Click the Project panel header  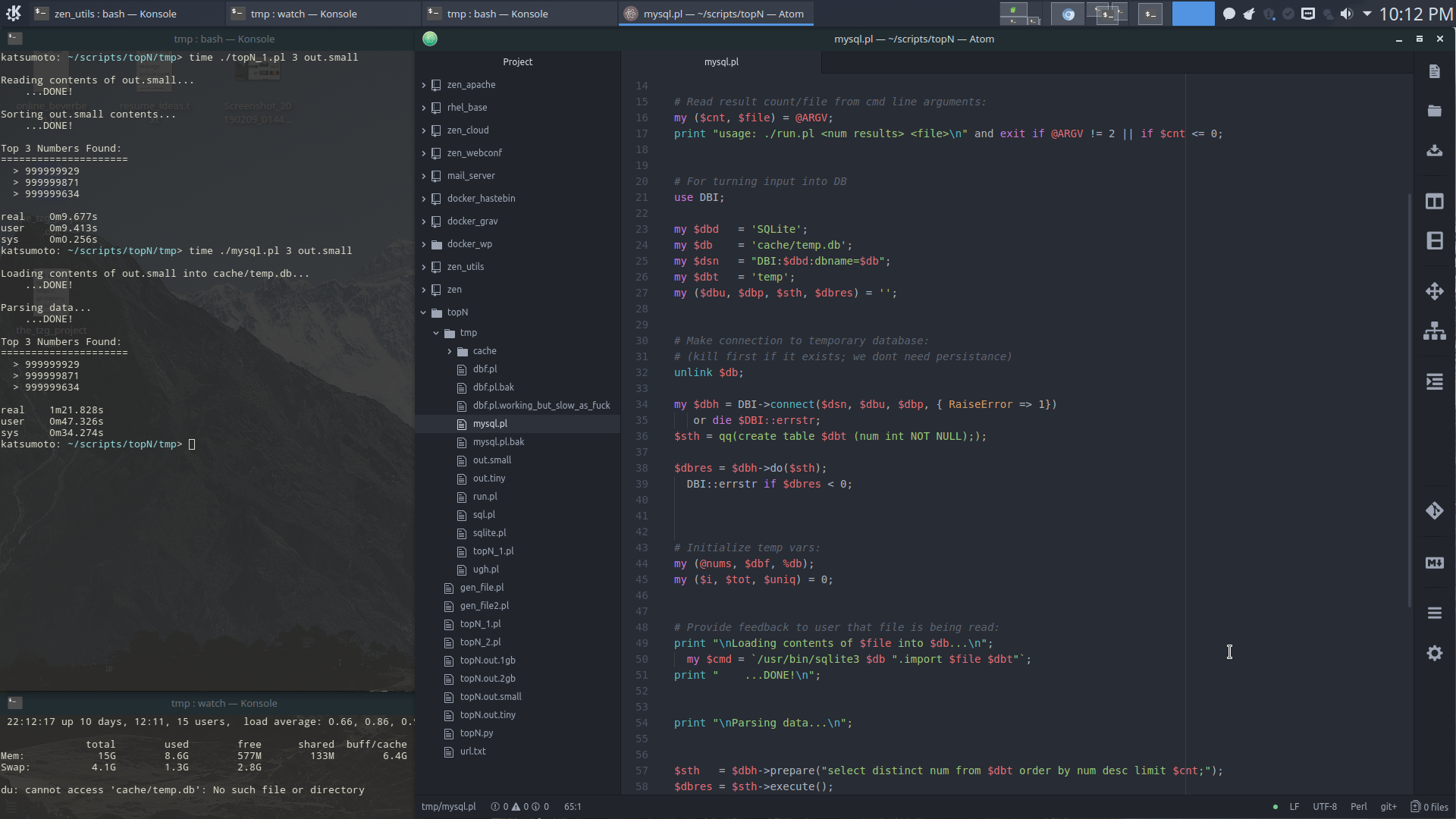pyautogui.click(x=518, y=62)
